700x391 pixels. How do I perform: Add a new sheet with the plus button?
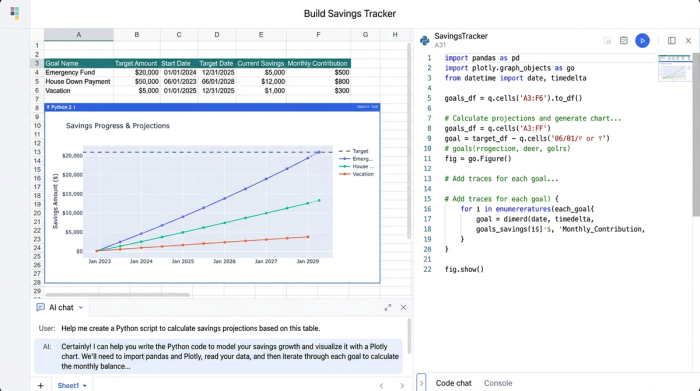coord(41,385)
